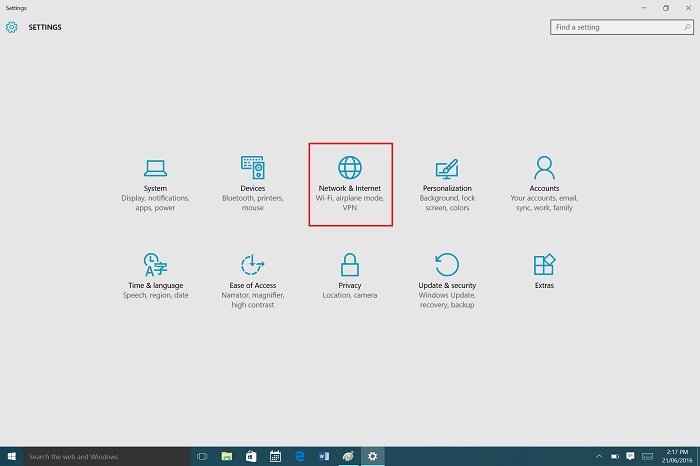Open the Privacy settings category
Screen dimensions: 700x466
coord(350,277)
